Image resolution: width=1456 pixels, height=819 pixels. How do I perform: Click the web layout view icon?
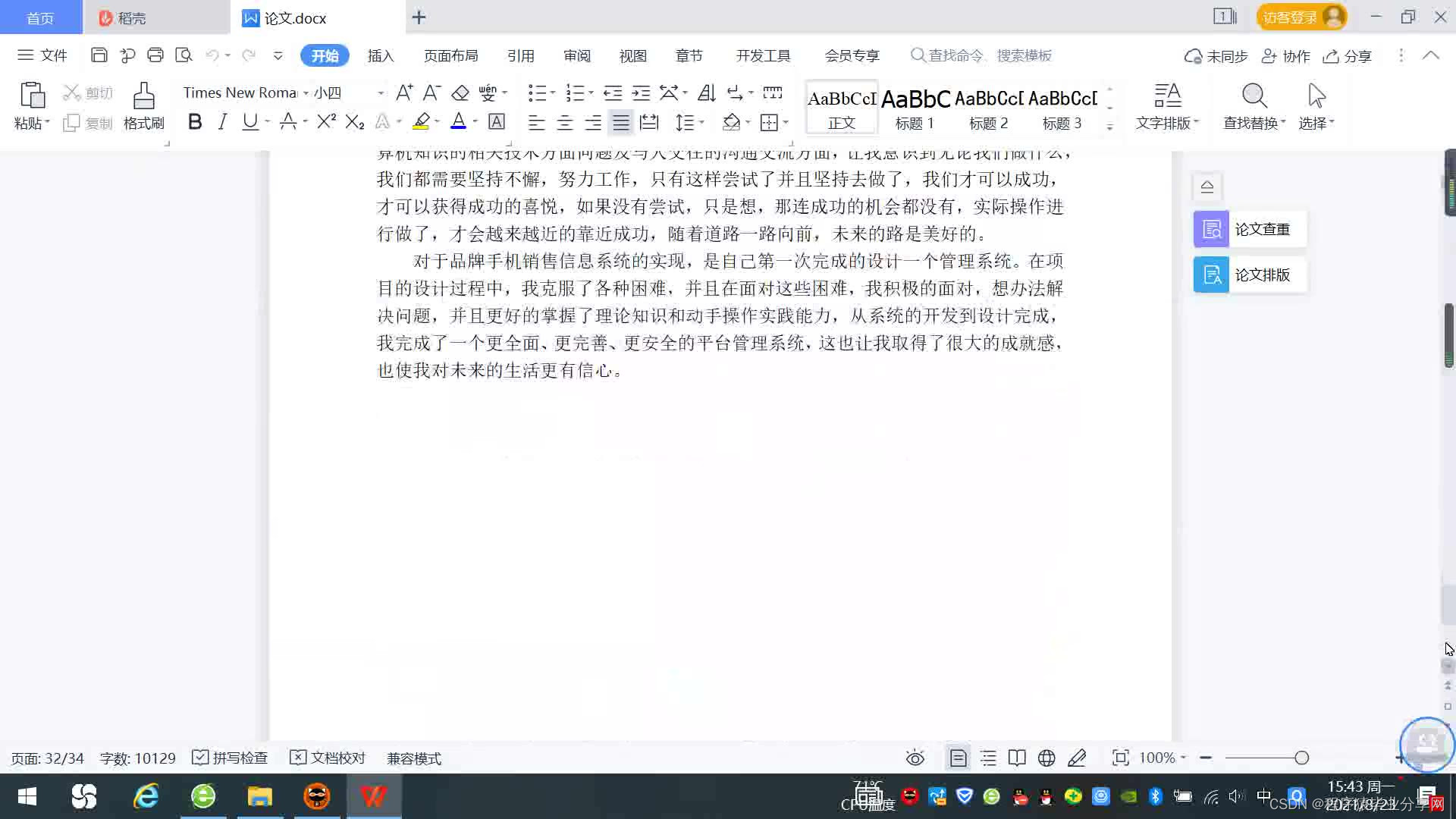[1046, 758]
